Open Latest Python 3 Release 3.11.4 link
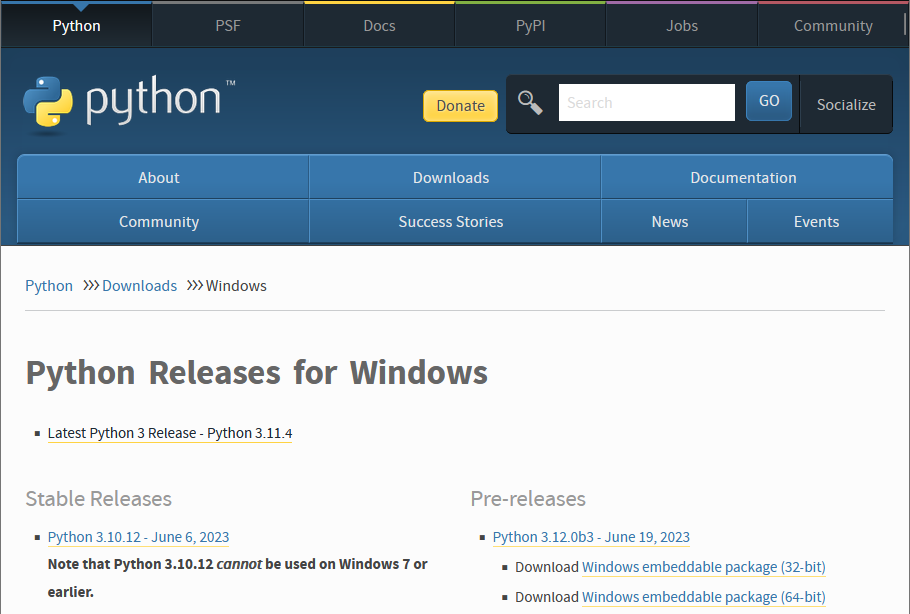 pos(170,433)
